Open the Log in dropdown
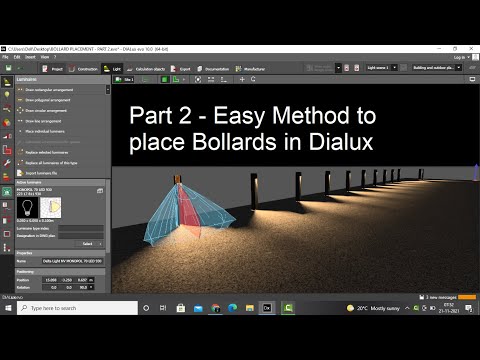Screen dimensions: 480x360 (x=461, y=57)
